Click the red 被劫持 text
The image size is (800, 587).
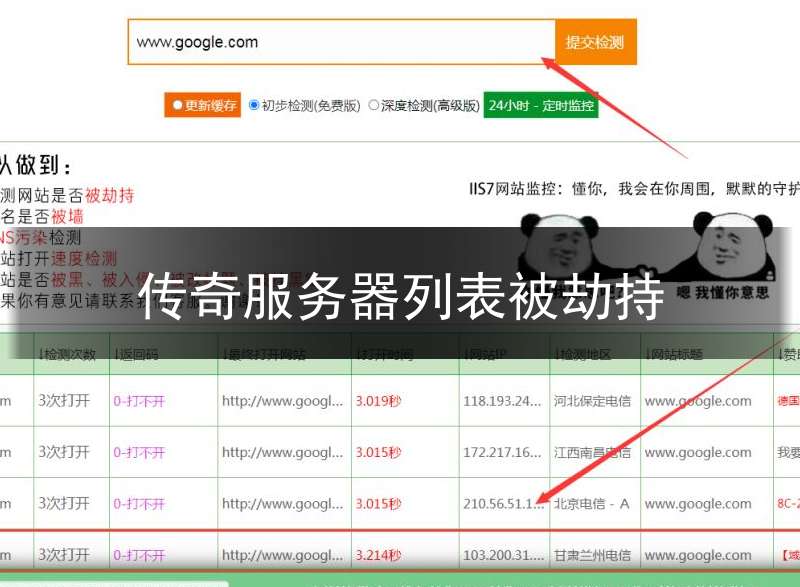pyautogui.click(x=110, y=195)
